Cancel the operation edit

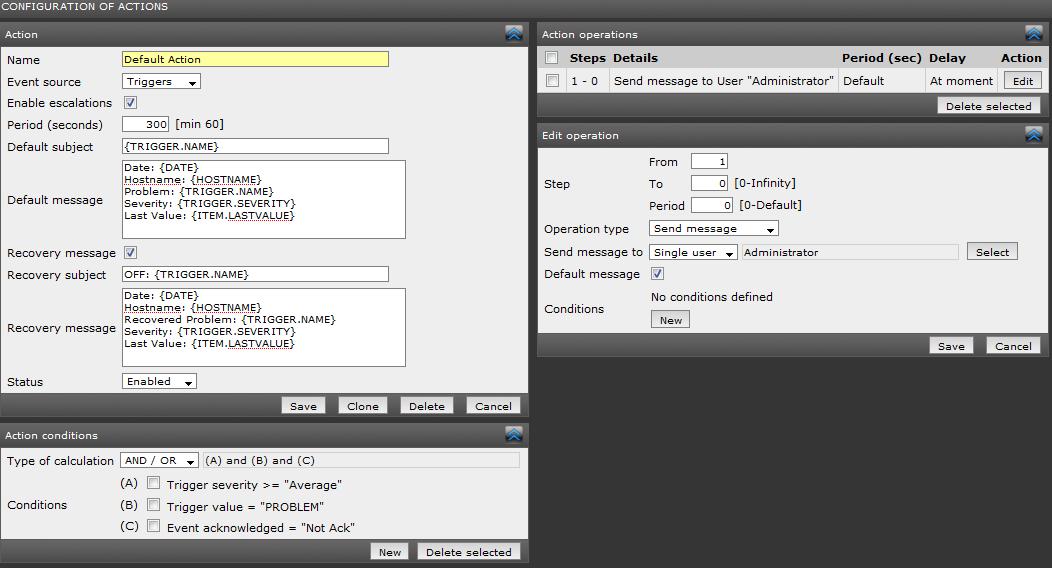click(x=1013, y=346)
